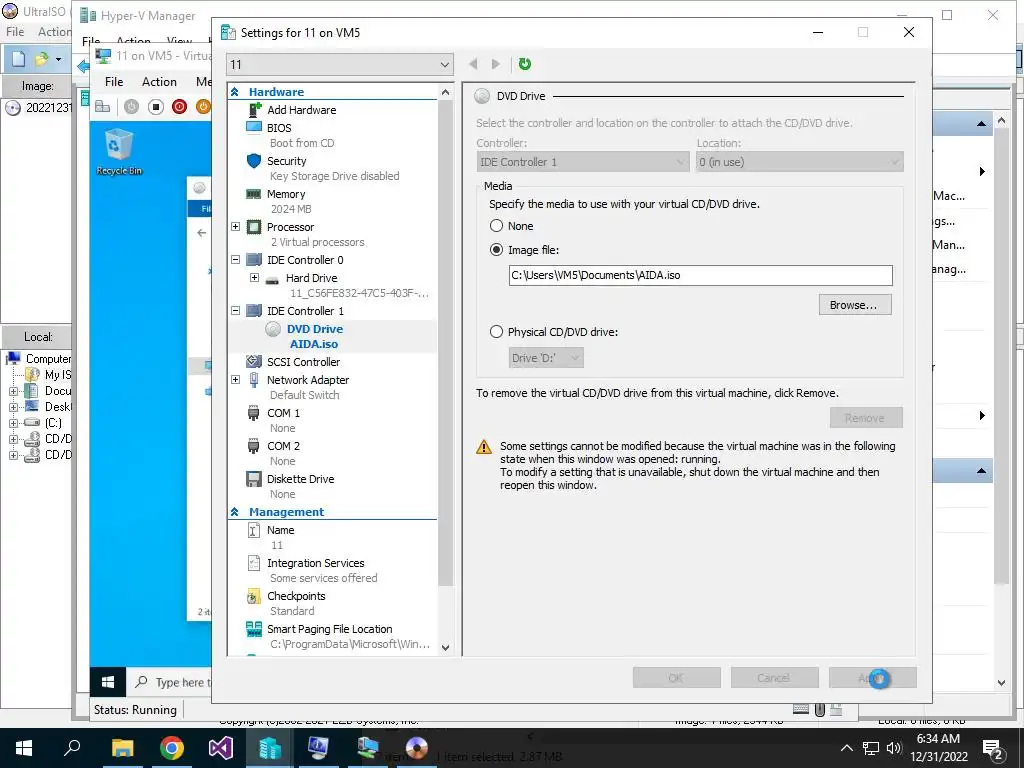
Task: Click the Smart Paging File Location icon
Action: tap(254, 629)
